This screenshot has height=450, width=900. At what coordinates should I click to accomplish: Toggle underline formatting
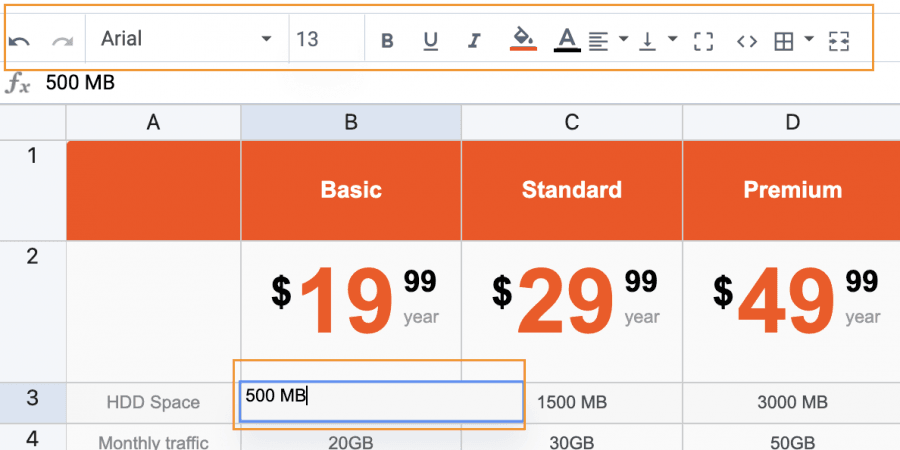(x=431, y=41)
